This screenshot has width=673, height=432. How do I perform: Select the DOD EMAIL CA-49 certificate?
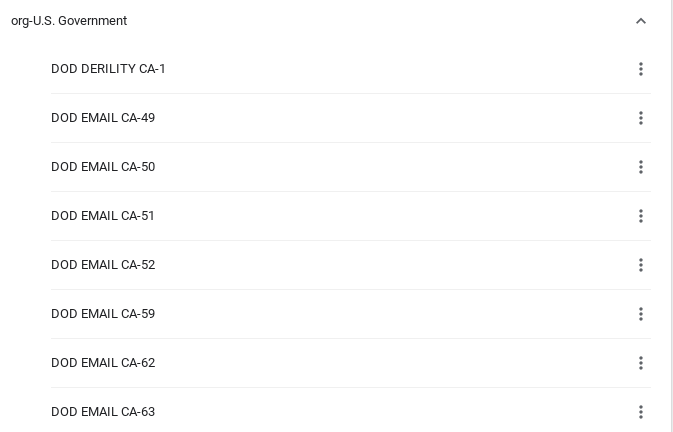tap(103, 118)
